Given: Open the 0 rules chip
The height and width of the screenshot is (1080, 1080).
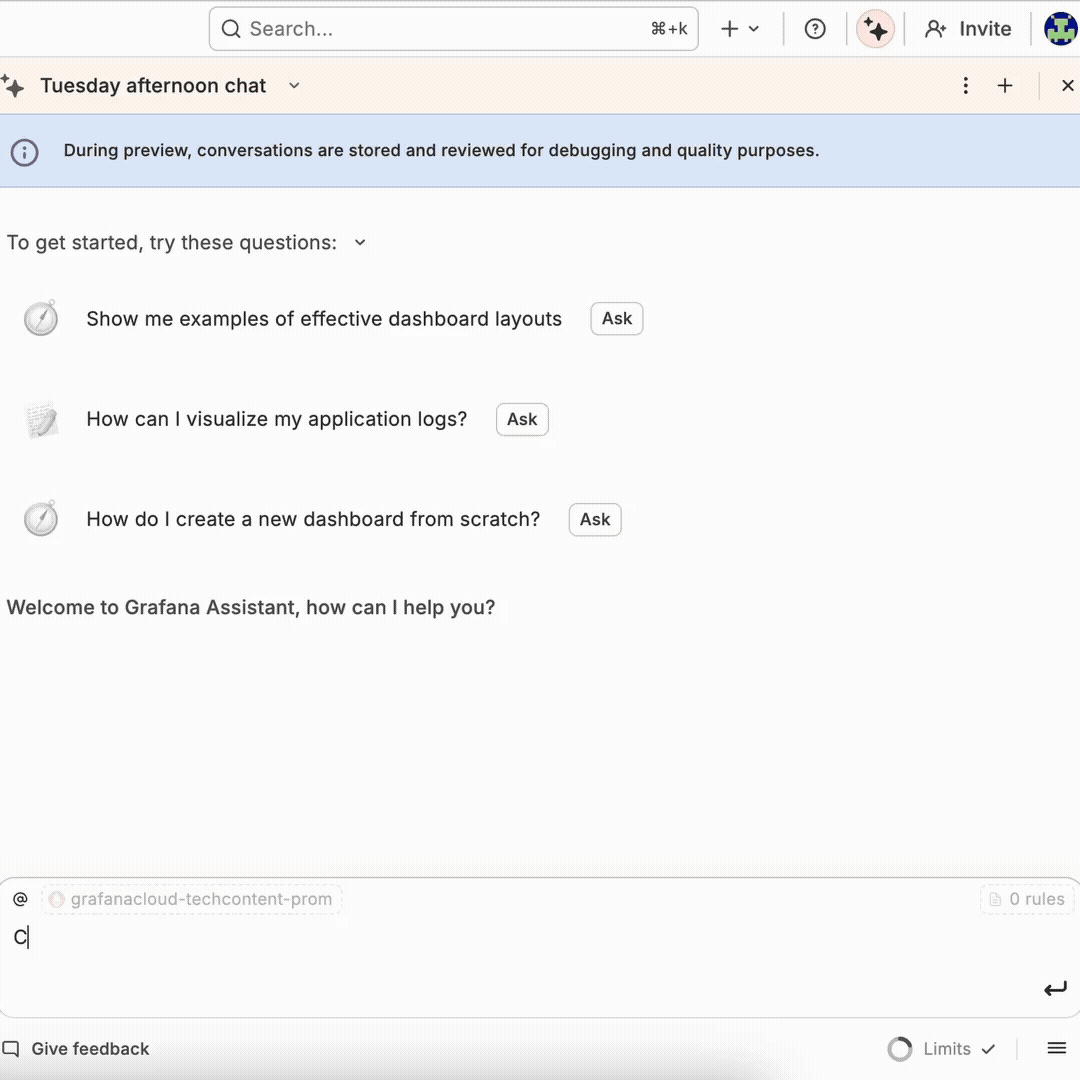Looking at the screenshot, I should tap(1027, 899).
